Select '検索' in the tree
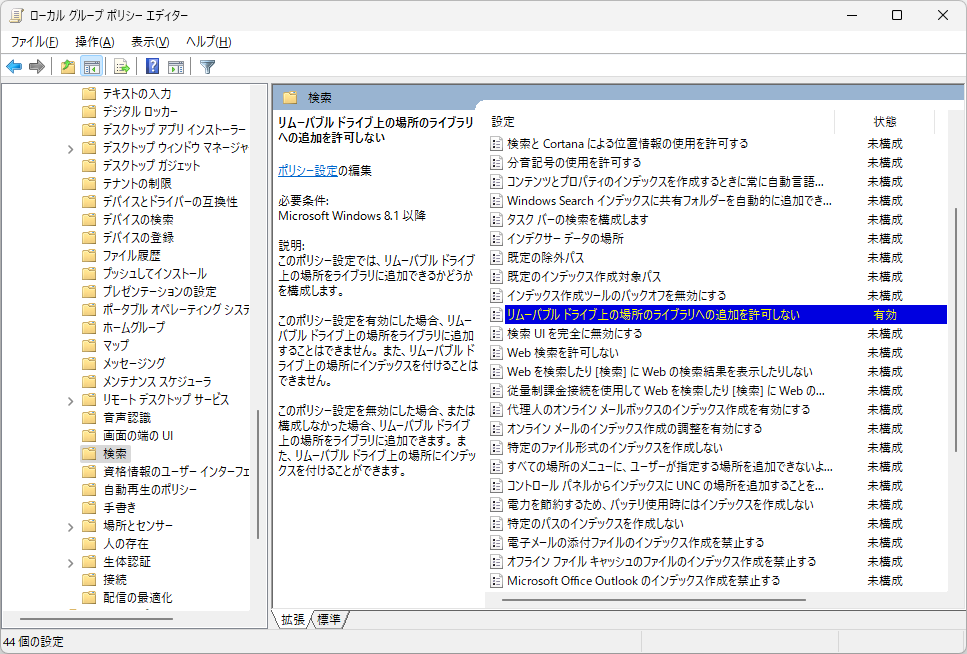The image size is (967, 654). click(115, 453)
